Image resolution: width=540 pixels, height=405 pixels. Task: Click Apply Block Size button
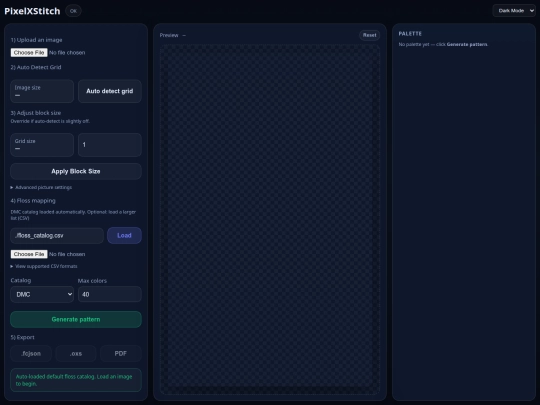pyautogui.click(x=76, y=172)
